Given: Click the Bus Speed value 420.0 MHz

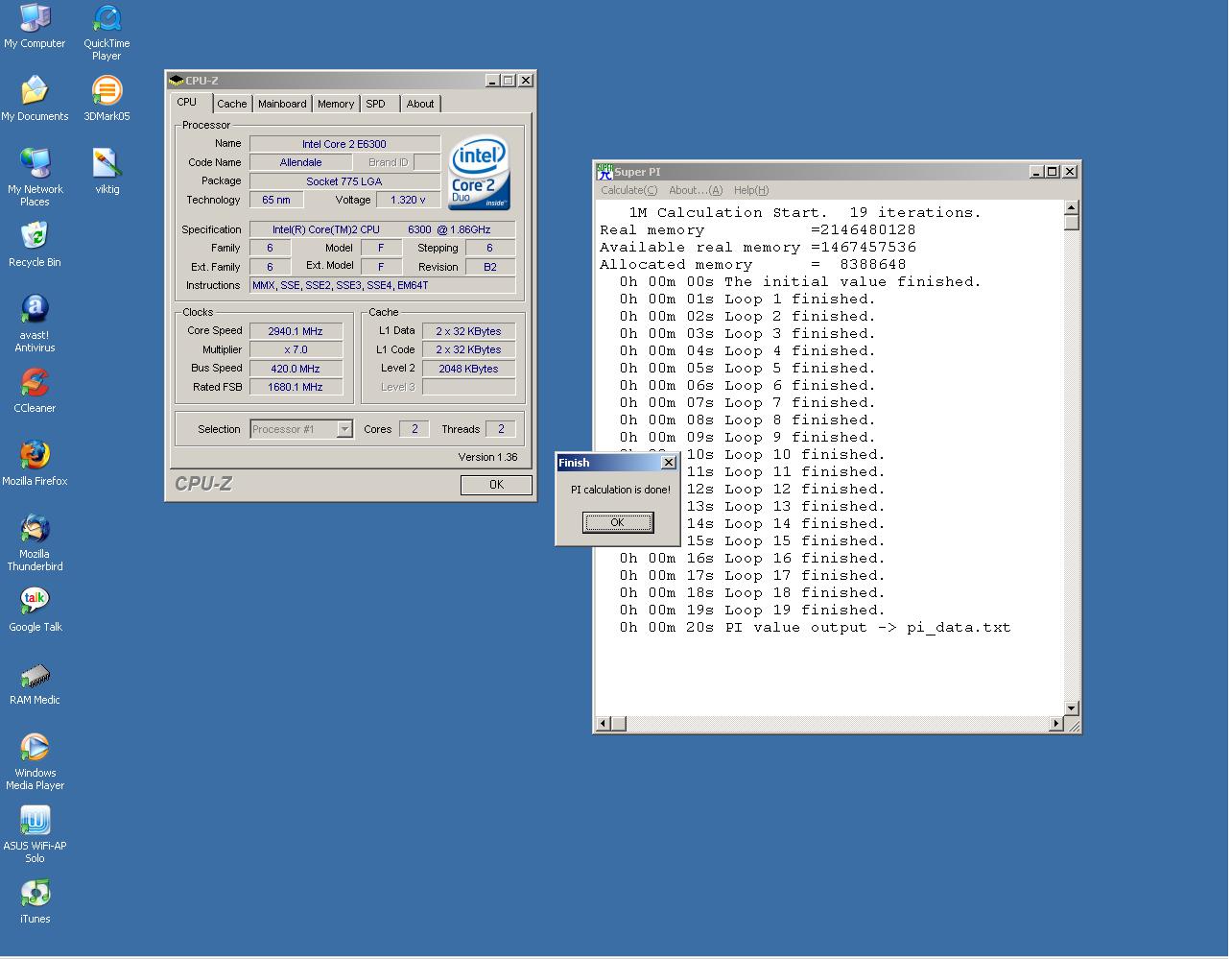Looking at the screenshot, I should point(296,369).
